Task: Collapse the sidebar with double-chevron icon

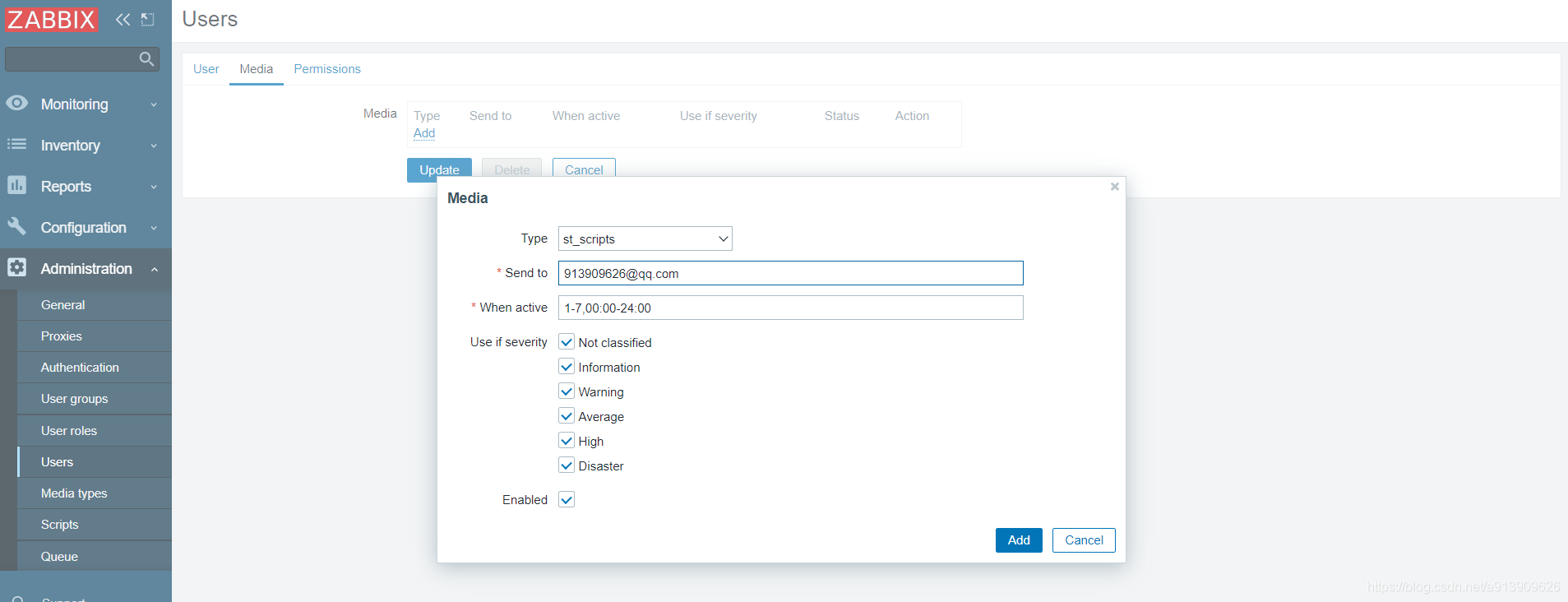Action: [x=123, y=19]
